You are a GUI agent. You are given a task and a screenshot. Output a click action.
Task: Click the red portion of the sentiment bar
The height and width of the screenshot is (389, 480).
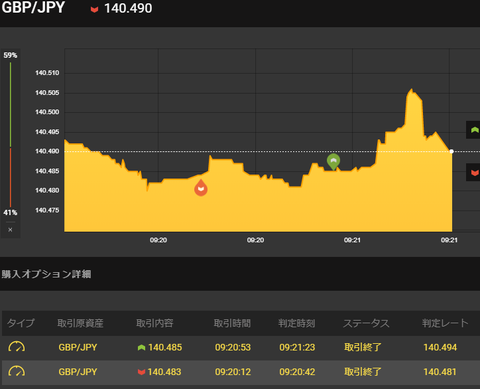pos(10,177)
